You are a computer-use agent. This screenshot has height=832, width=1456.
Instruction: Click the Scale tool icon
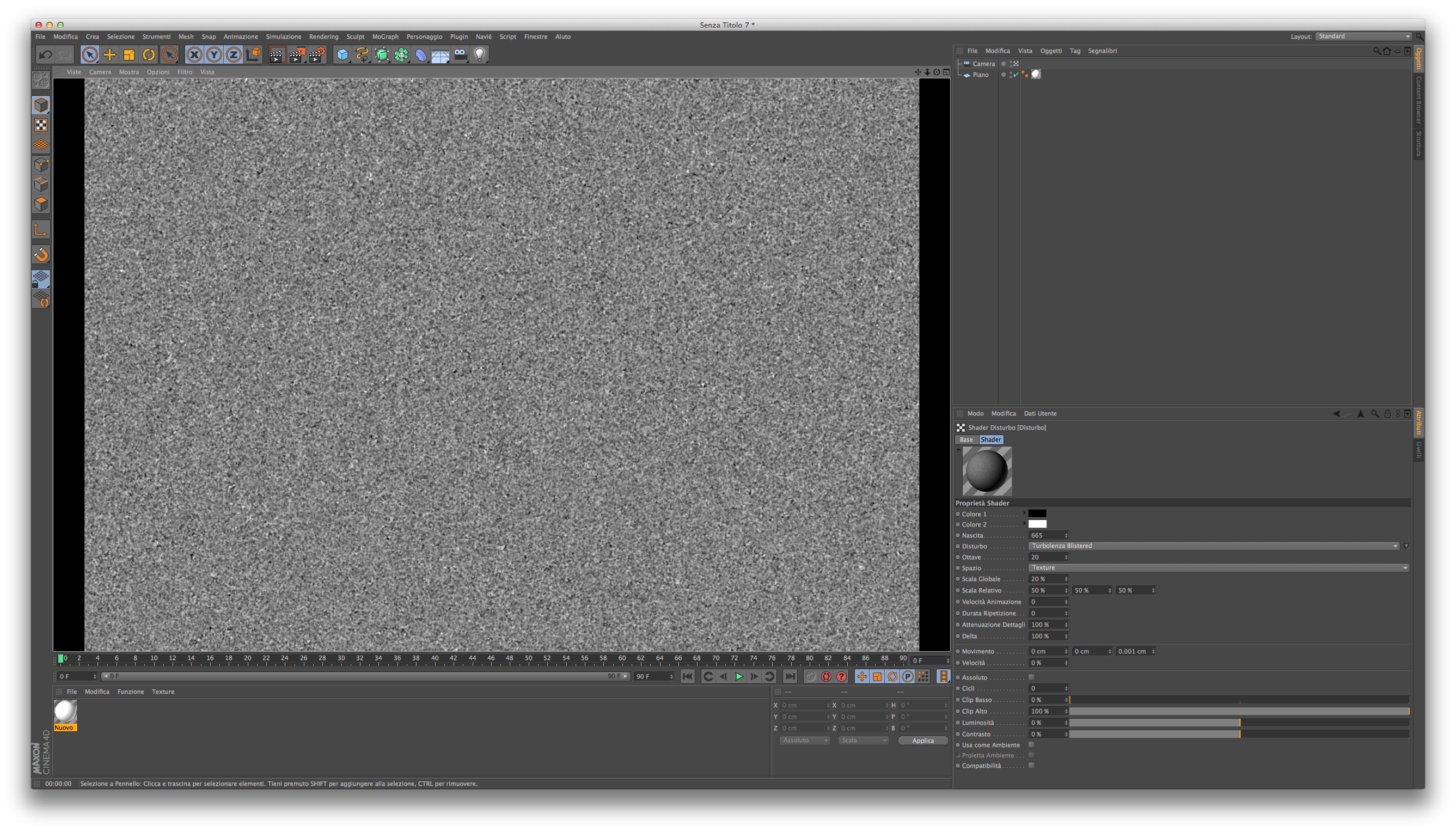coord(129,55)
